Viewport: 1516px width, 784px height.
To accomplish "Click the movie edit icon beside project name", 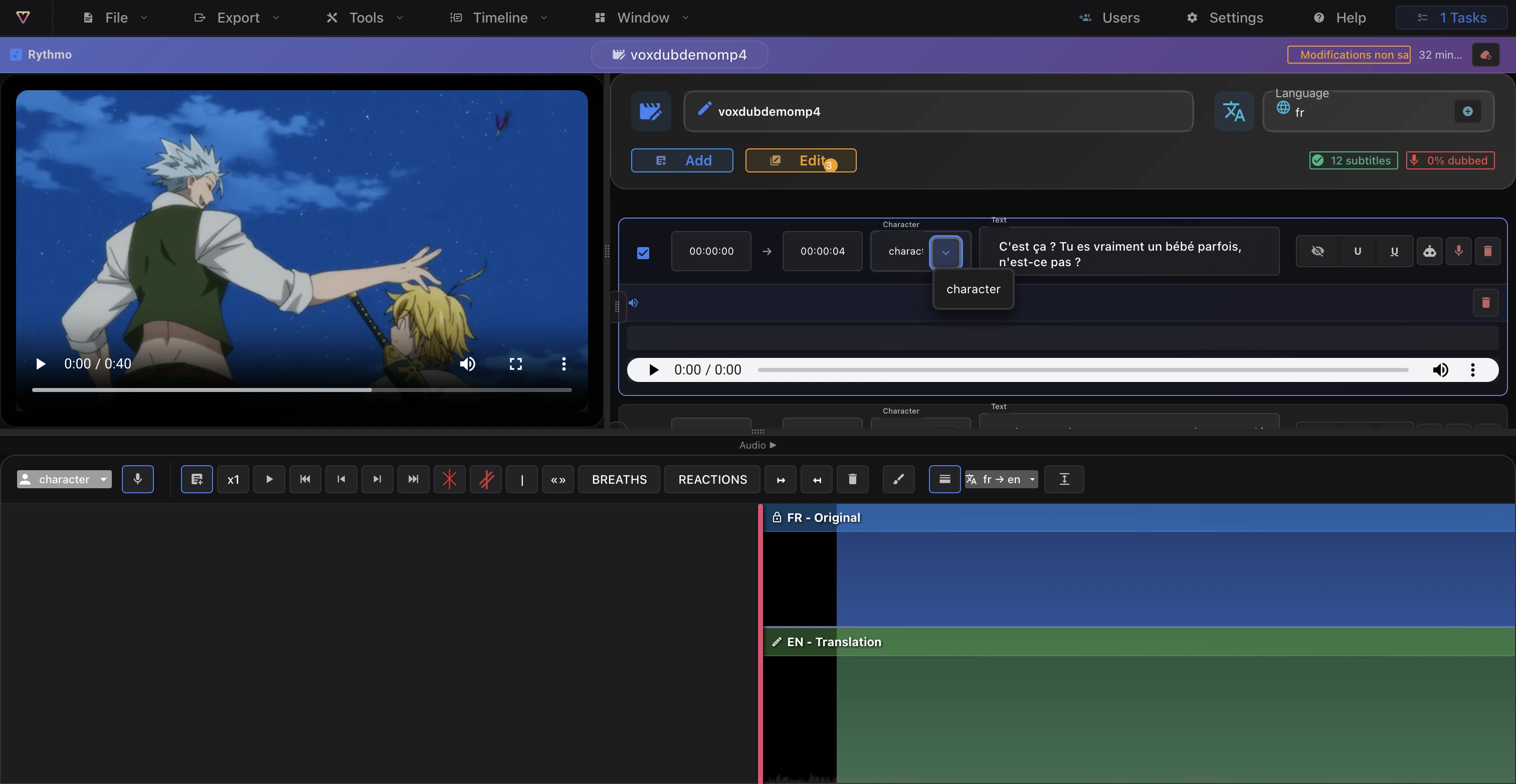I will click(x=651, y=111).
